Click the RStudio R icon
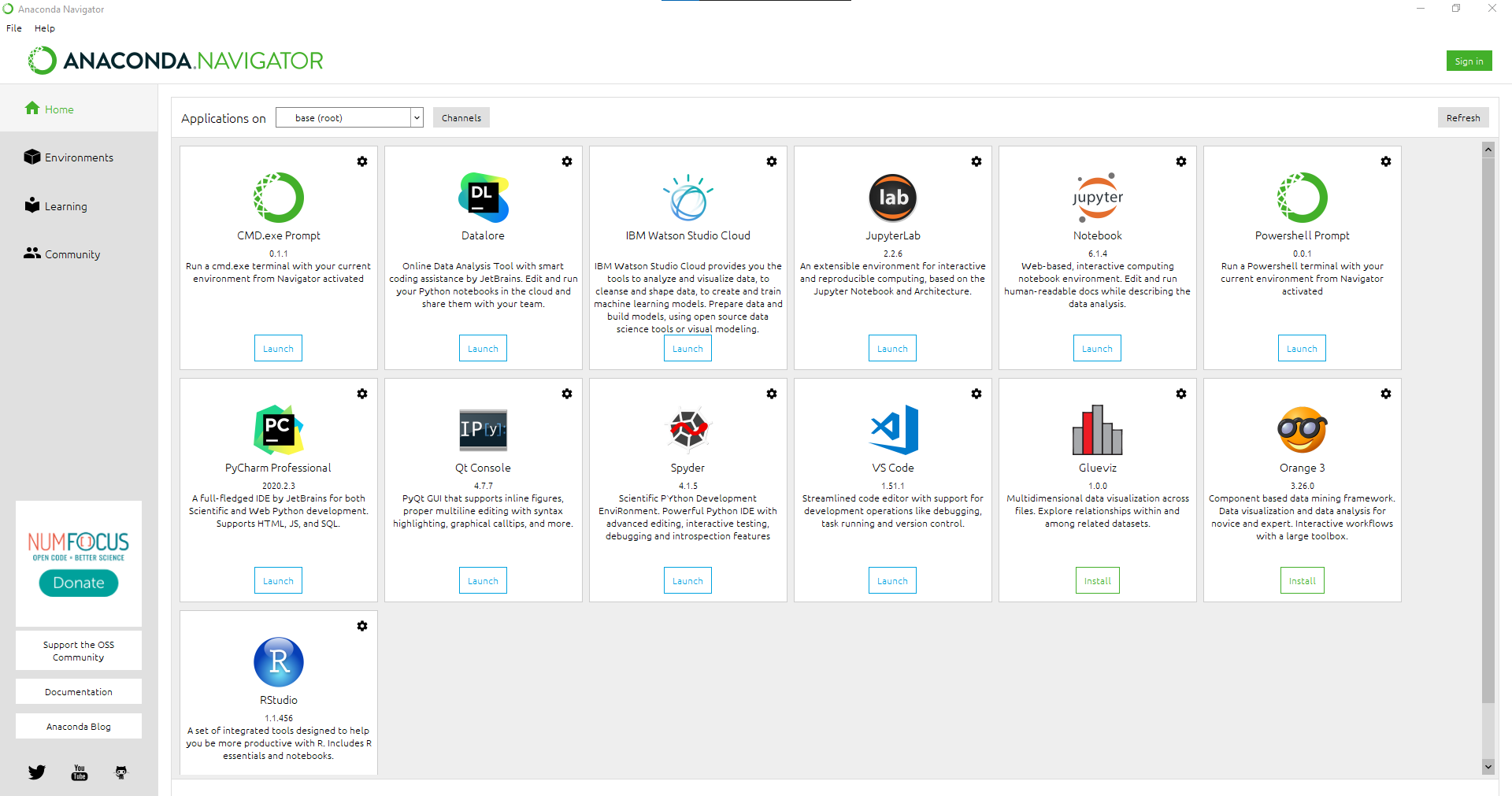1512x796 pixels. pyautogui.click(x=279, y=662)
